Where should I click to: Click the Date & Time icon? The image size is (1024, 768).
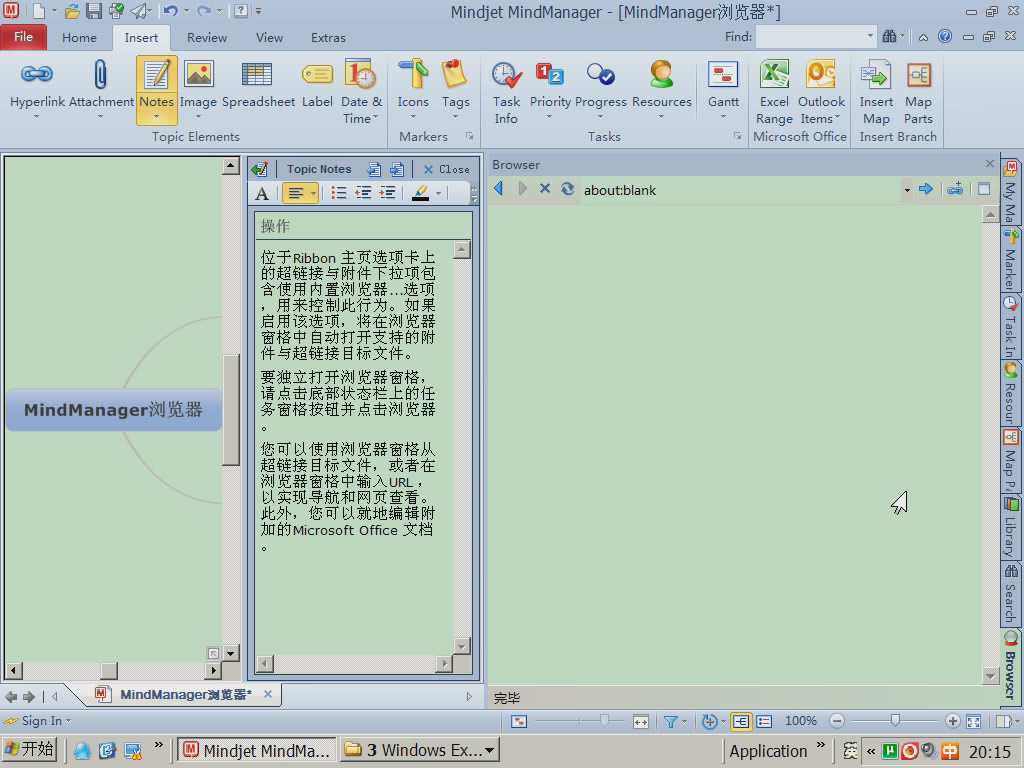tap(360, 74)
